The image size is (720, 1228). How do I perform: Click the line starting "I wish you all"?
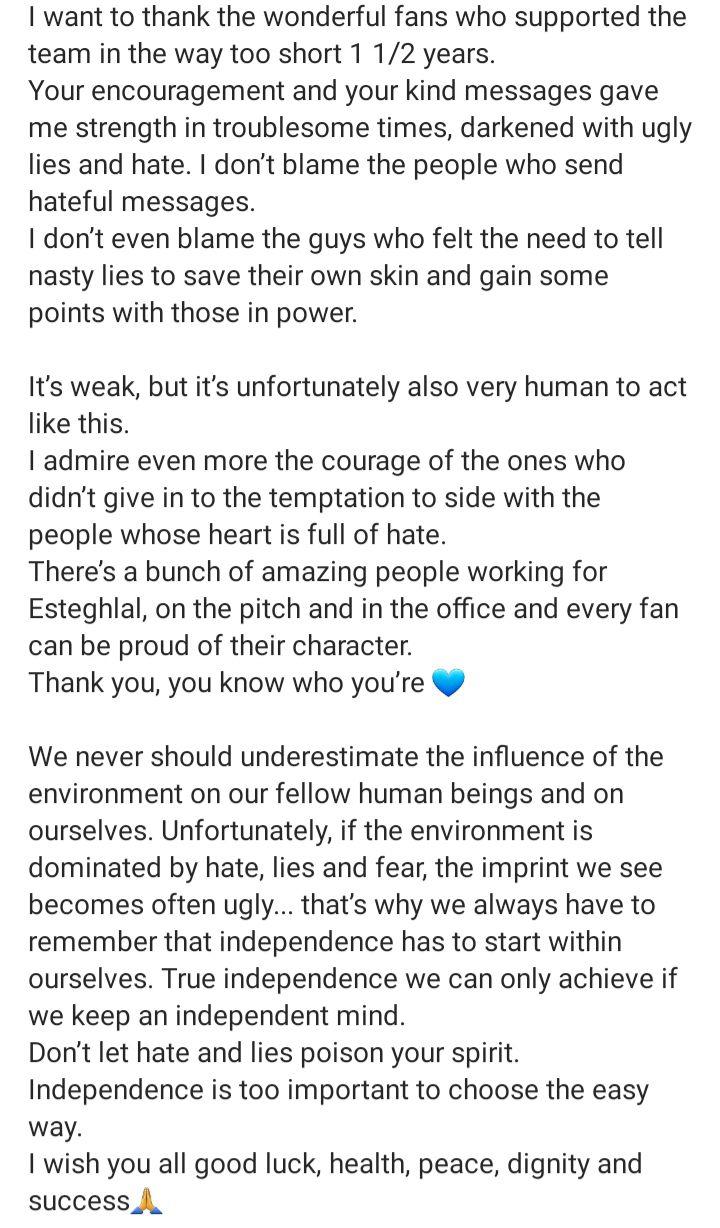coord(335,1164)
